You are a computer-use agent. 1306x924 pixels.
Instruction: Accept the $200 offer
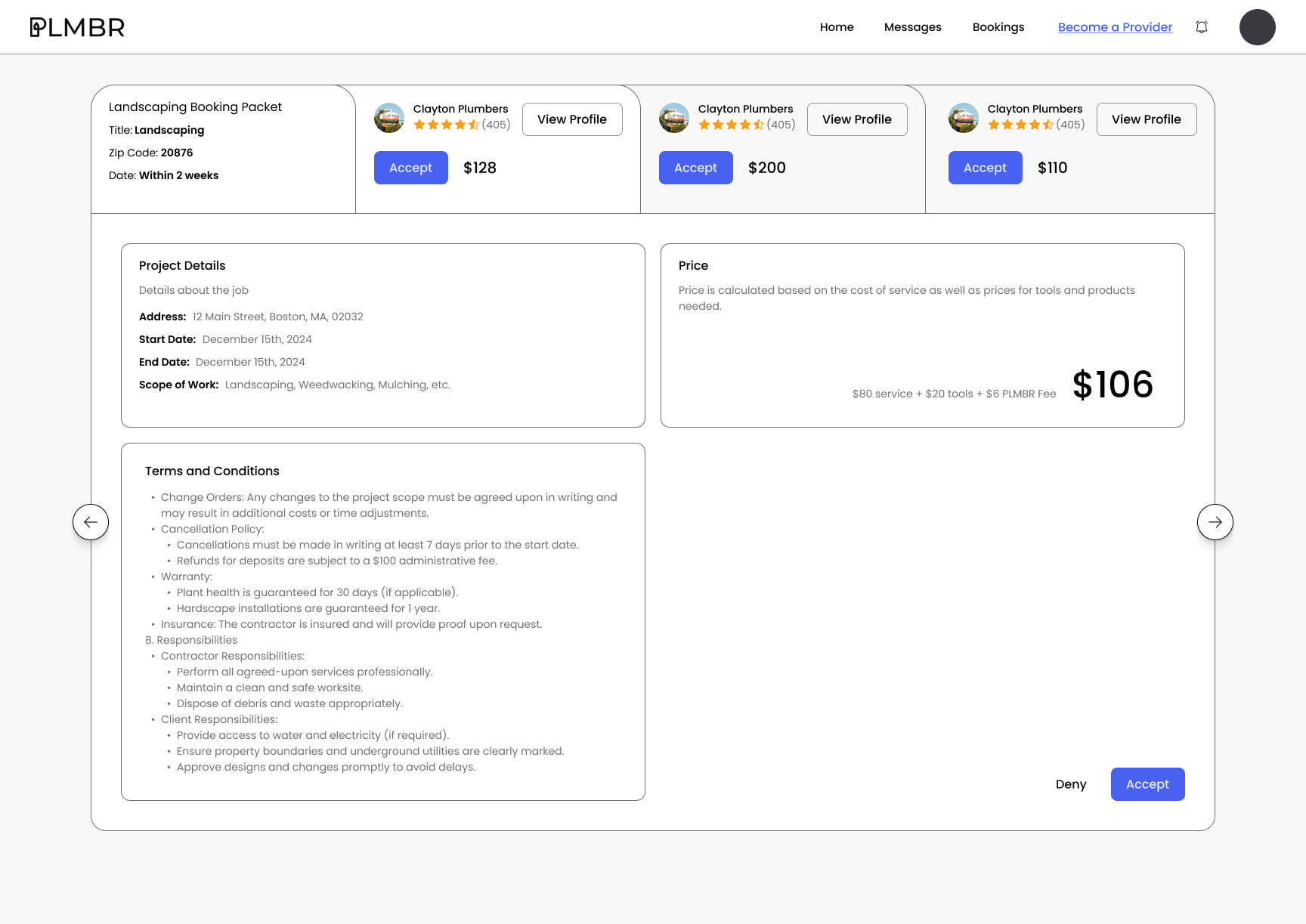coord(695,168)
